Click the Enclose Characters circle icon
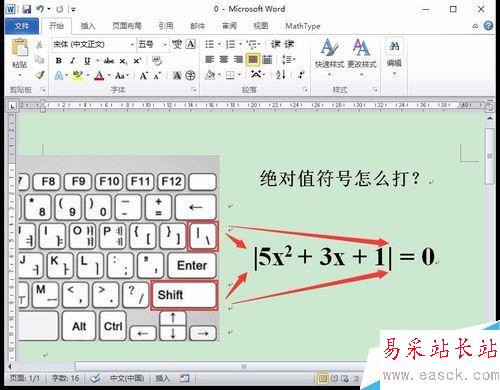This screenshot has height=390, width=500. (190, 76)
